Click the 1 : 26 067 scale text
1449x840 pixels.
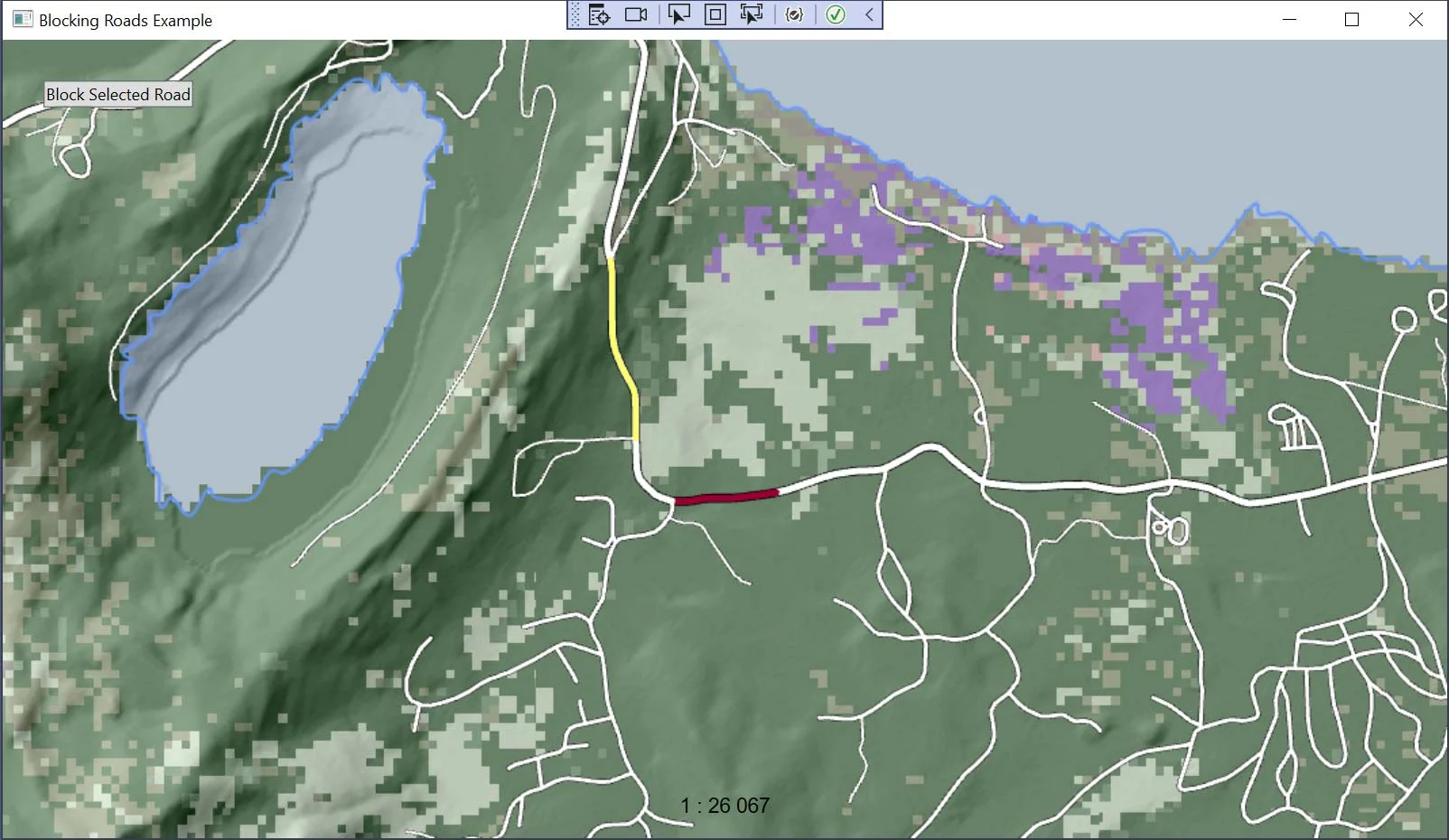(724, 806)
